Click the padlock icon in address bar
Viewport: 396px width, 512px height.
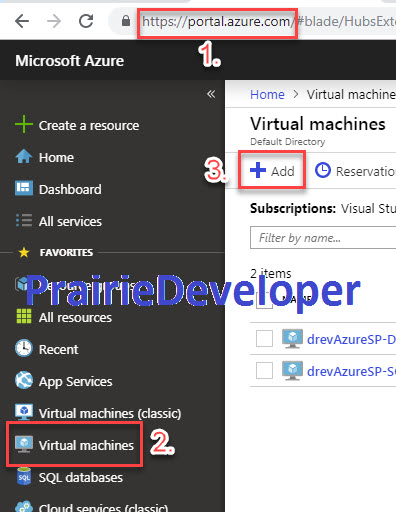click(x=126, y=21)
